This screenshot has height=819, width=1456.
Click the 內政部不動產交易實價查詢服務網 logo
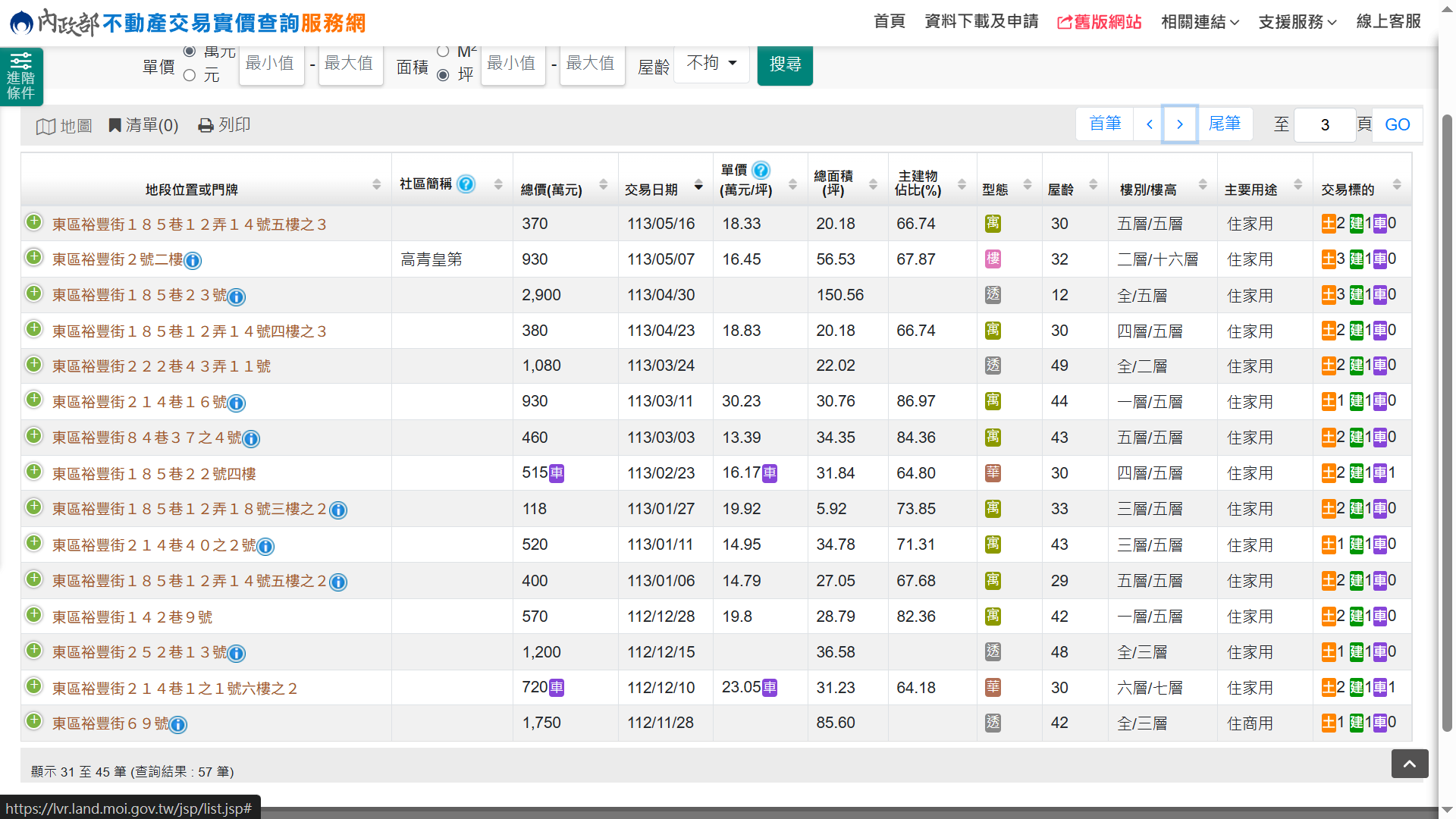188,23
